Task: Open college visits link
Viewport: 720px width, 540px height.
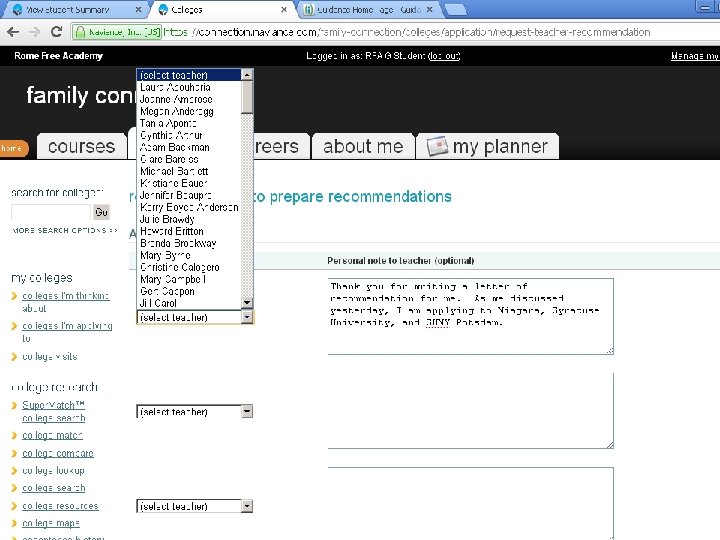Action: 50,356
